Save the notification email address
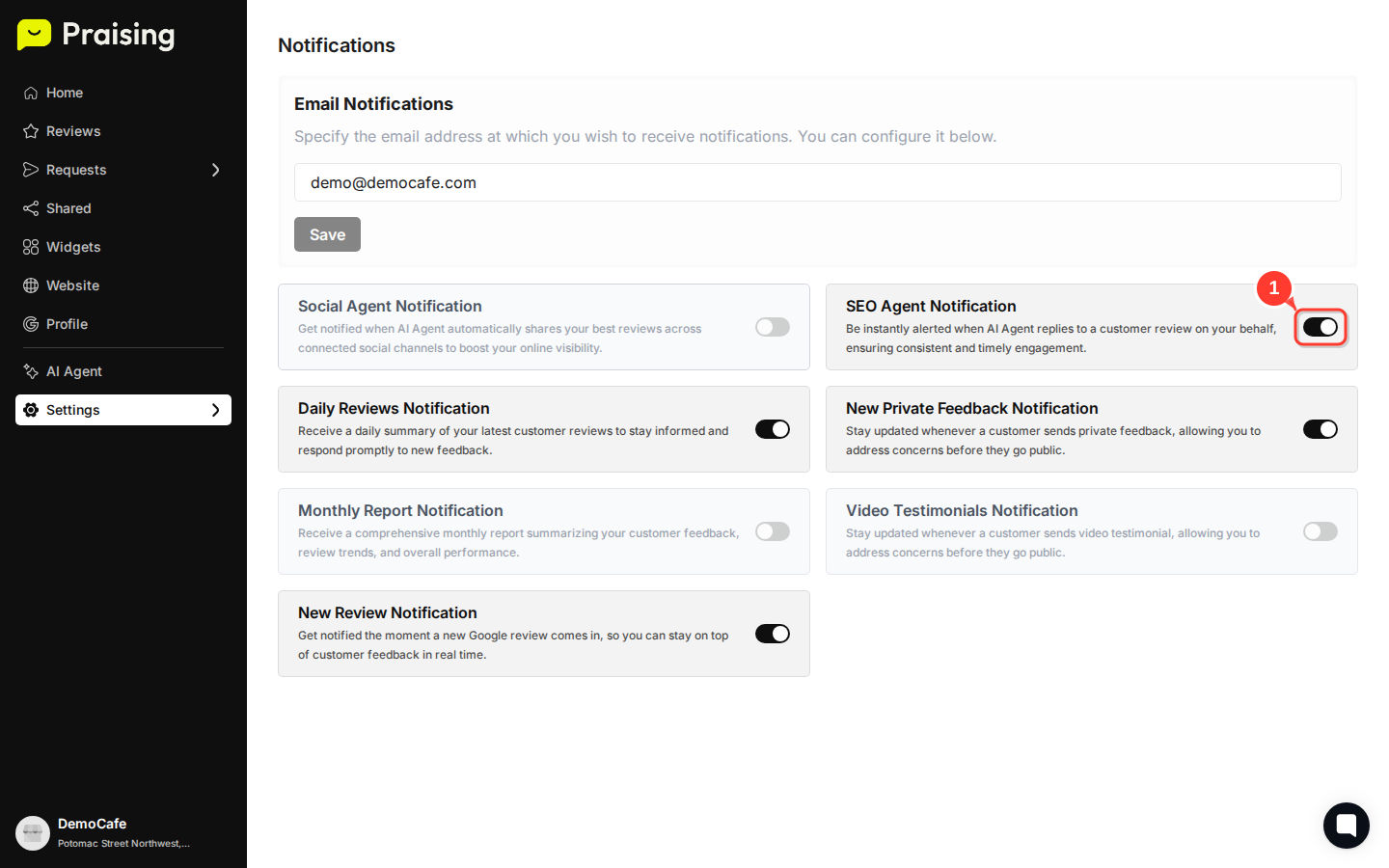This screenshot has width=1389, height=868. tap(327, 234)
